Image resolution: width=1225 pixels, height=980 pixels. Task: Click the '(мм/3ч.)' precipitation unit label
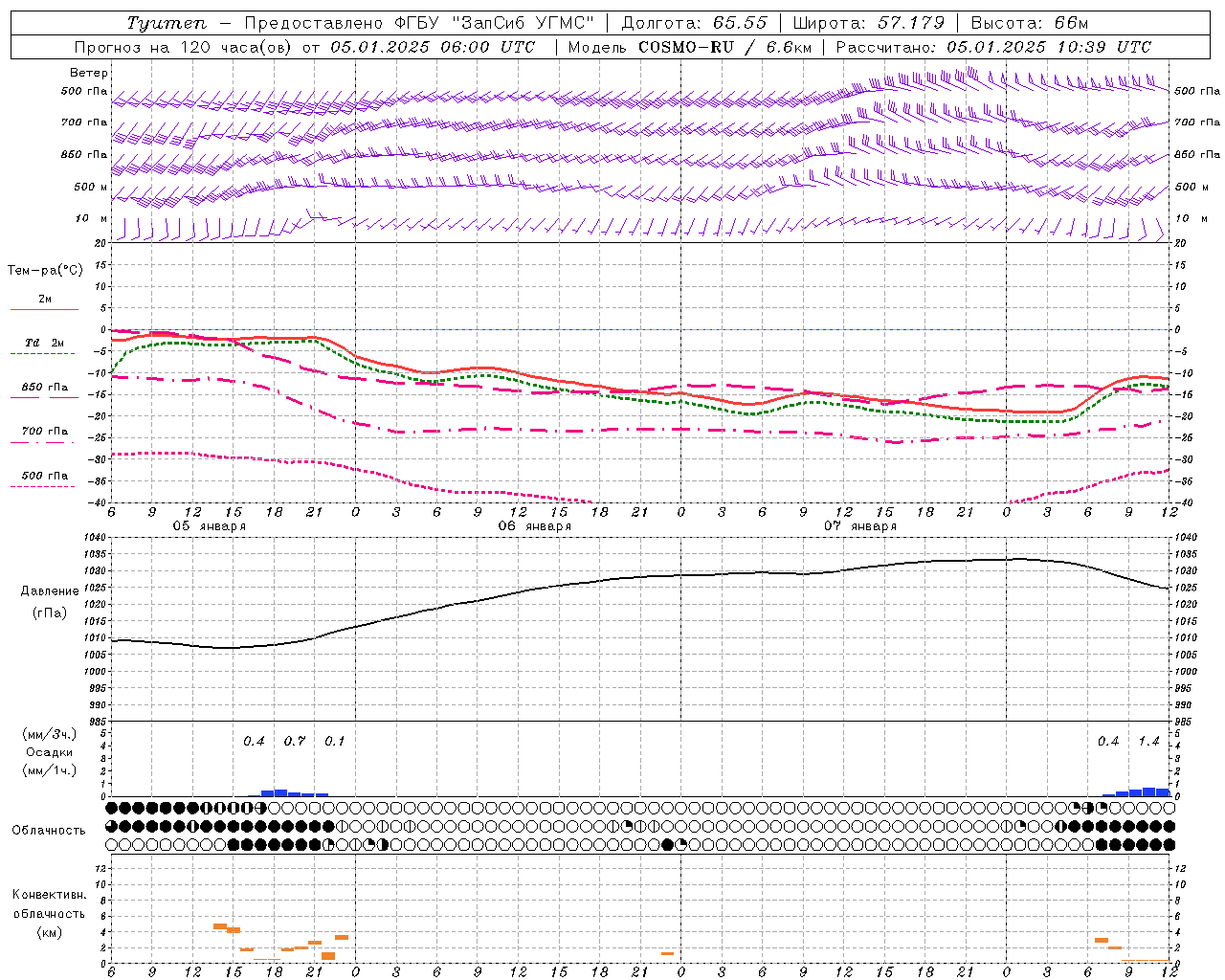(x=48, y=734)
